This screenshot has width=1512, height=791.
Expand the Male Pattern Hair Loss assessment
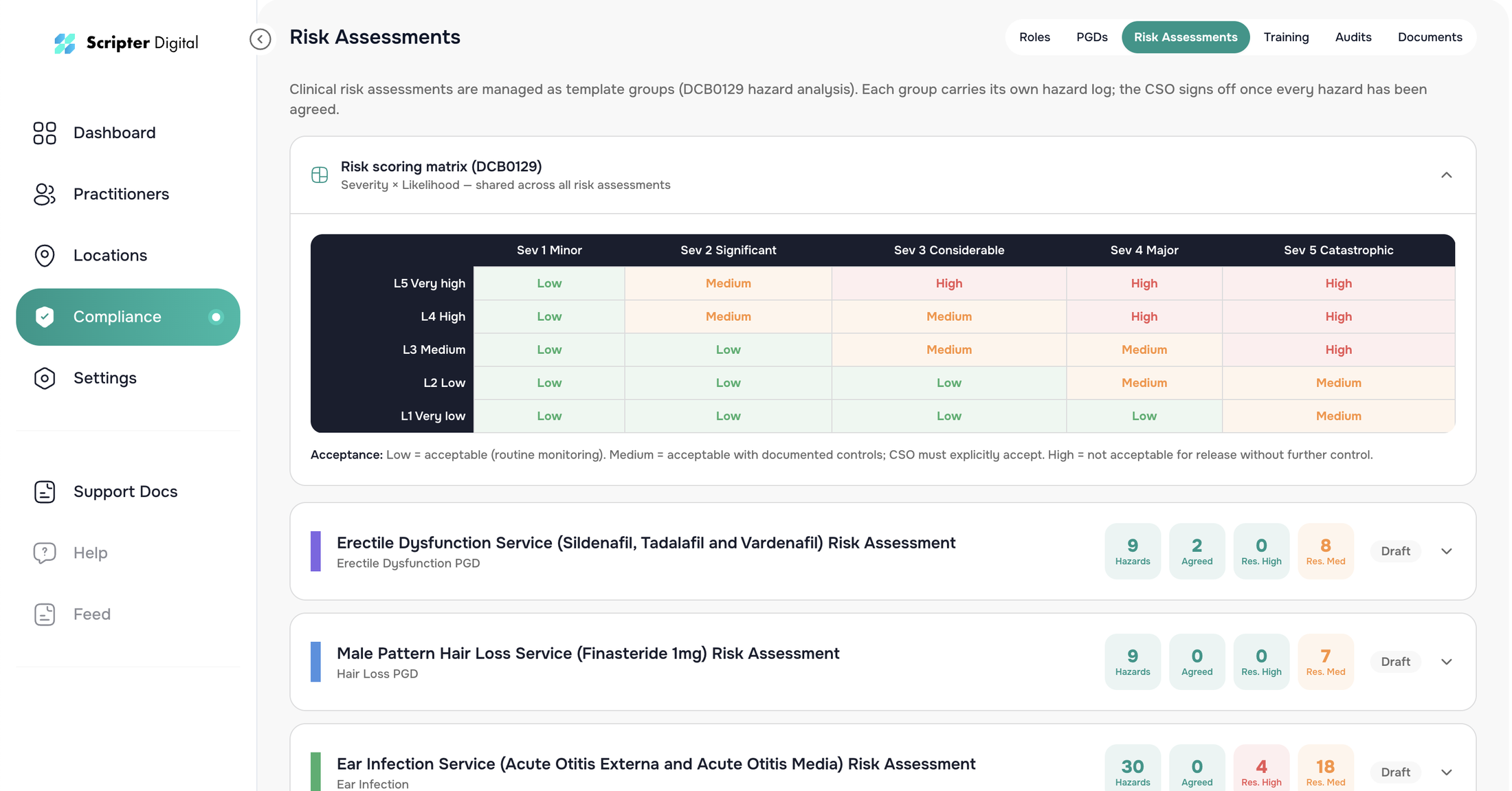1446,662
